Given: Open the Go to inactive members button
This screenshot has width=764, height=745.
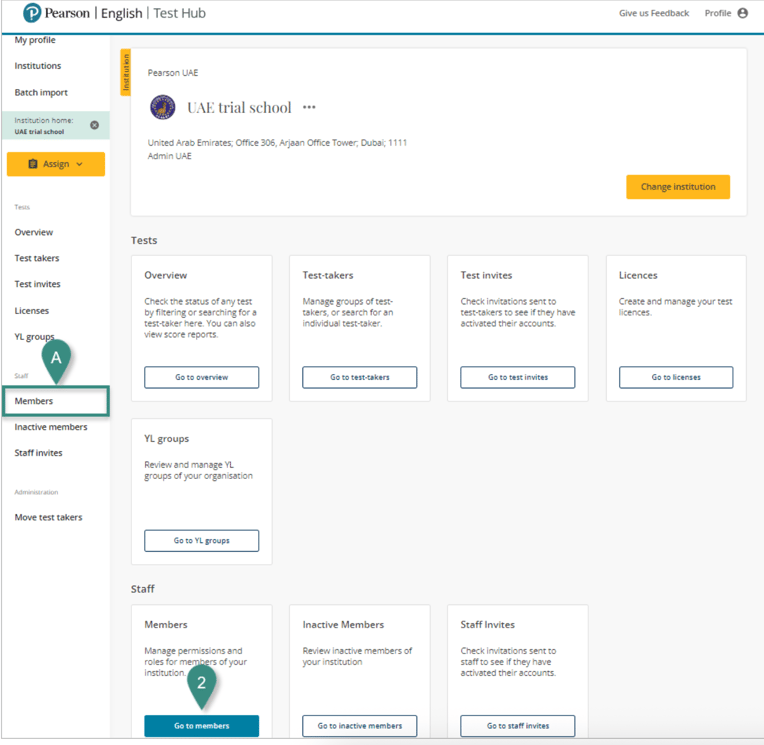Looking at the screenshot, I should (359, 726).
